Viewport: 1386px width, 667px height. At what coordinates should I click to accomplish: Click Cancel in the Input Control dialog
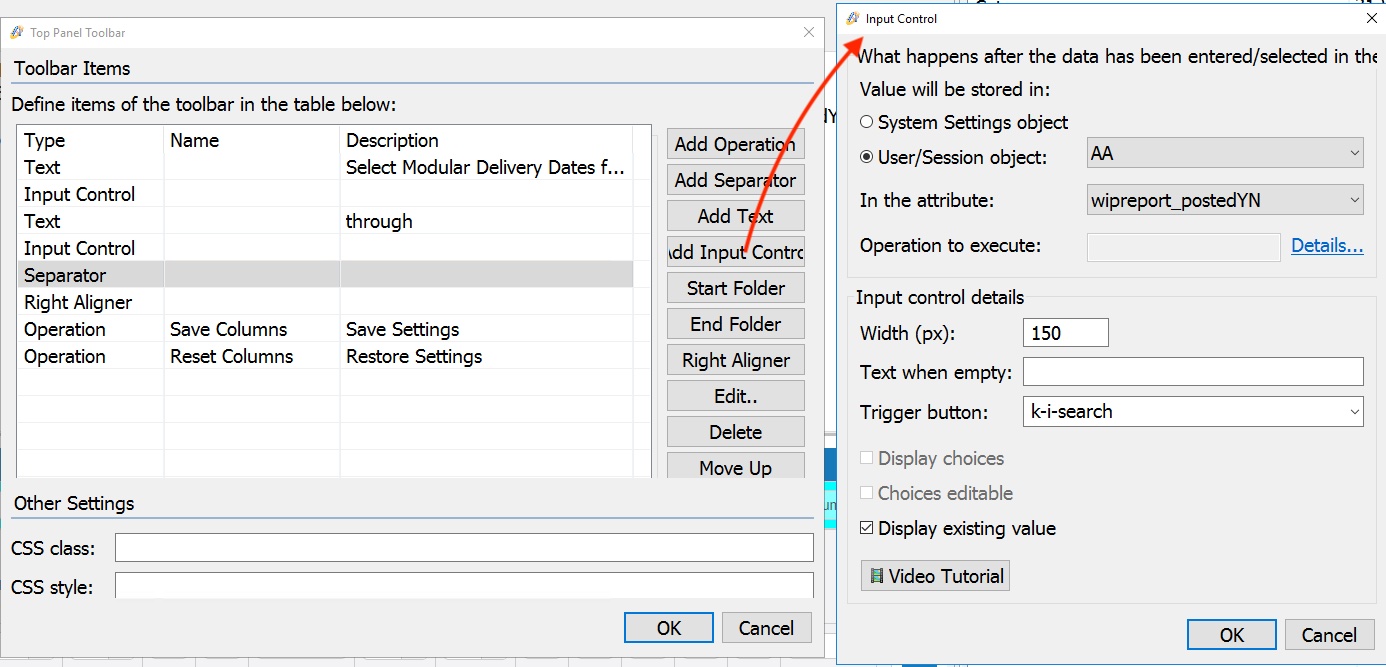1329,635
